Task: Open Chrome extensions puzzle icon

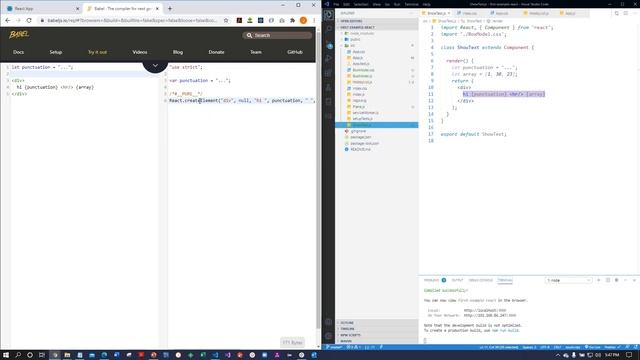Action: click(292, 20)
